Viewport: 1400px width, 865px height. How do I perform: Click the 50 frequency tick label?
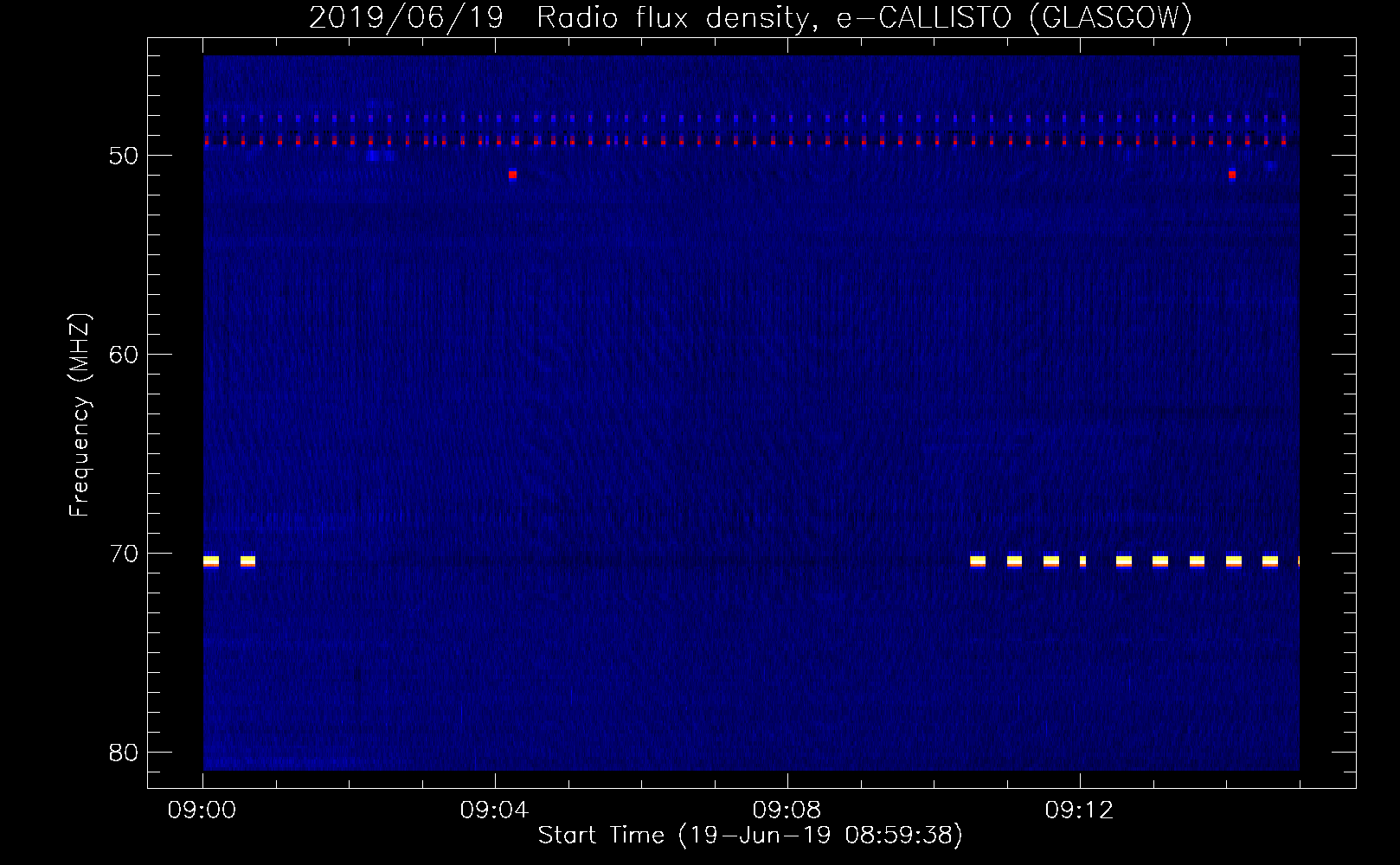pos(124,156)
